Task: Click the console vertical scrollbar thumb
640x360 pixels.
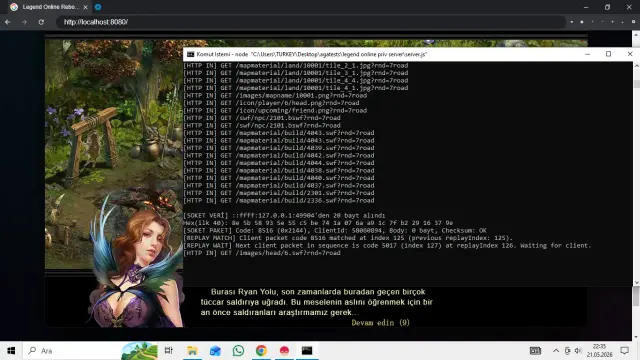Action: (636, 84)
